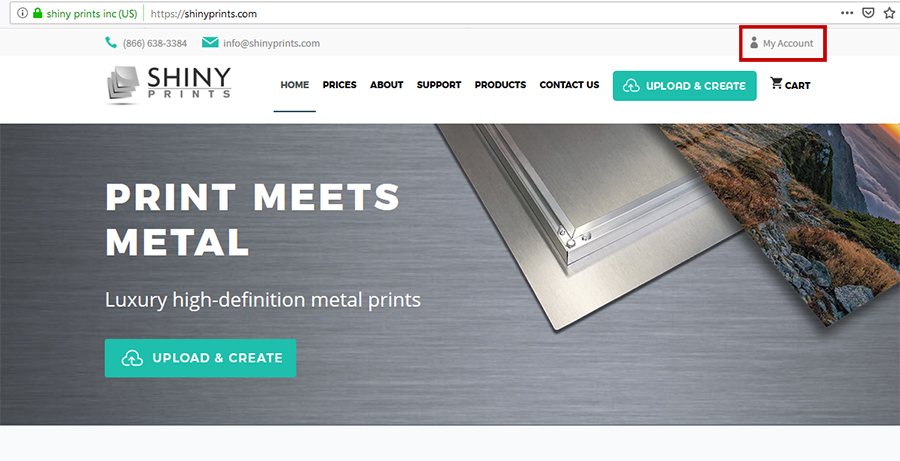Open the Support menu item
This screenshot has width=900, height=461.
[x=439, y=85]
